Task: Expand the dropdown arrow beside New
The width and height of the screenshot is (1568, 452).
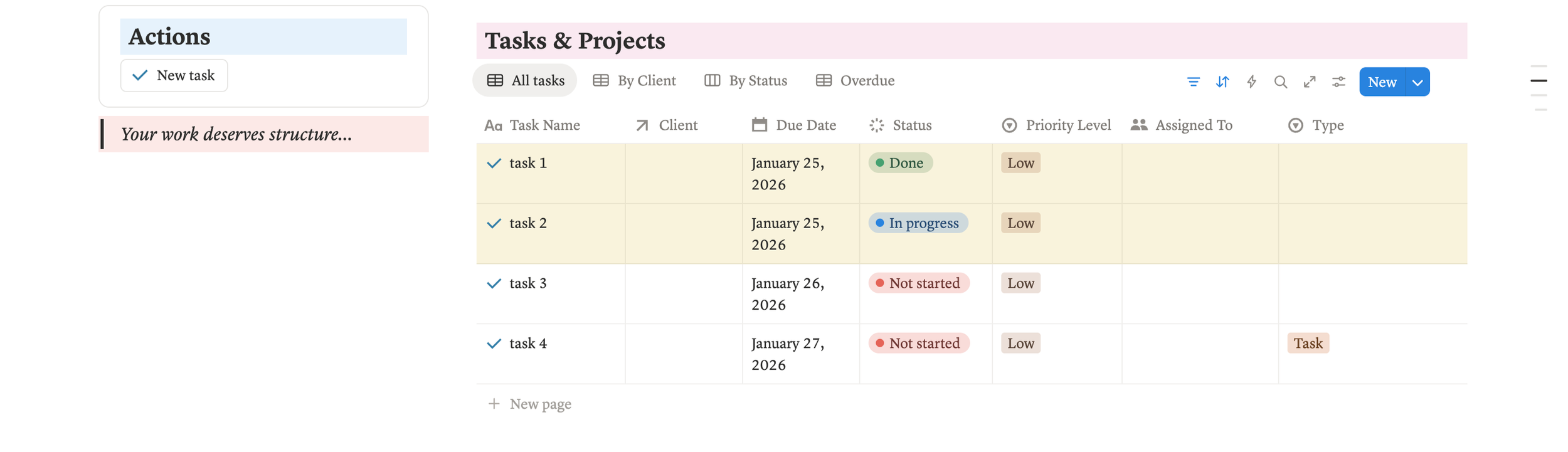Action: point(1417,82)
